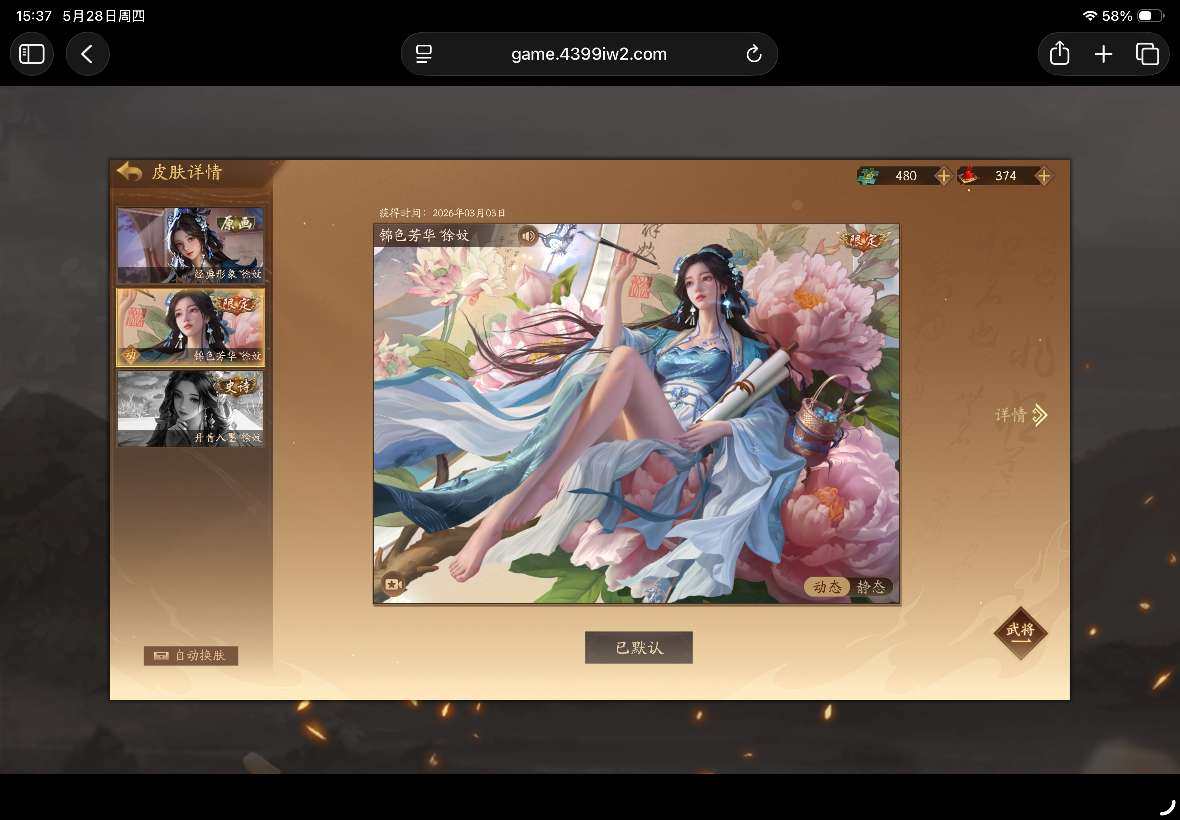This screenshot has height=820, width=1180.
Task: Add more of the 374 red currency
Action: [x=1043, y=176]
